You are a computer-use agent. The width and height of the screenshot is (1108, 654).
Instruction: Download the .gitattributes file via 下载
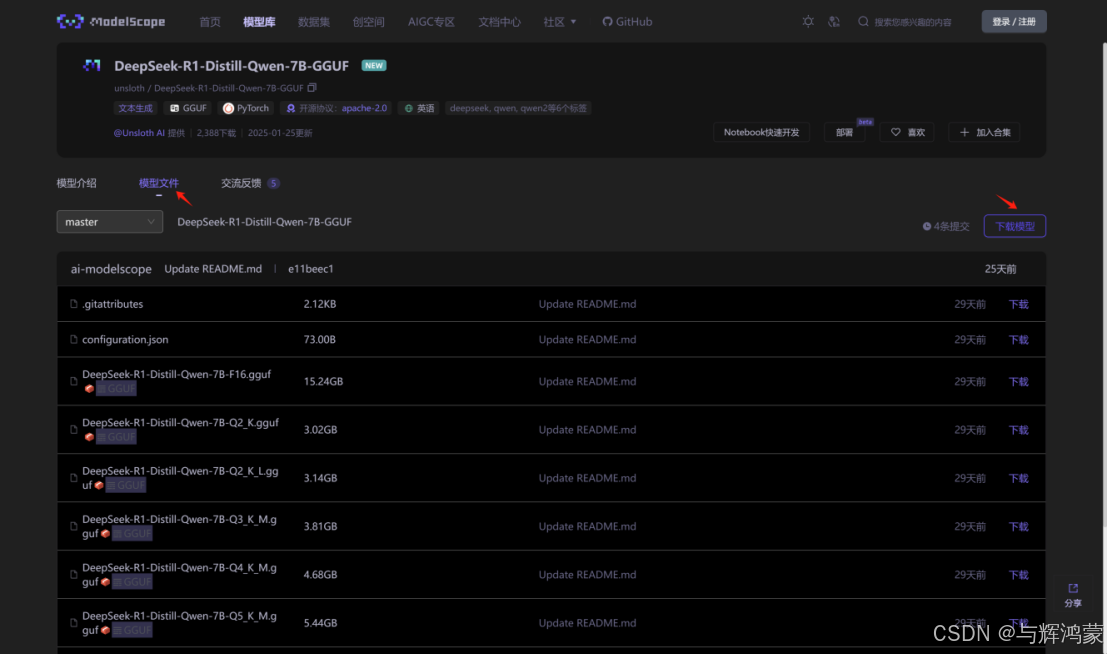(1018, 304)
